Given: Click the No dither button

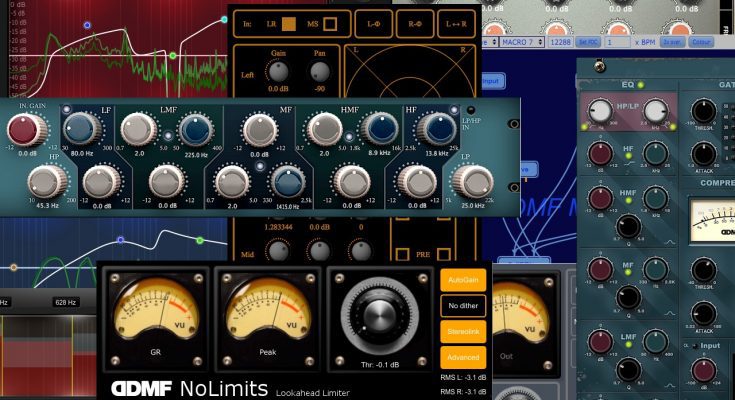Looking at the screenshot, I should 463,306.
